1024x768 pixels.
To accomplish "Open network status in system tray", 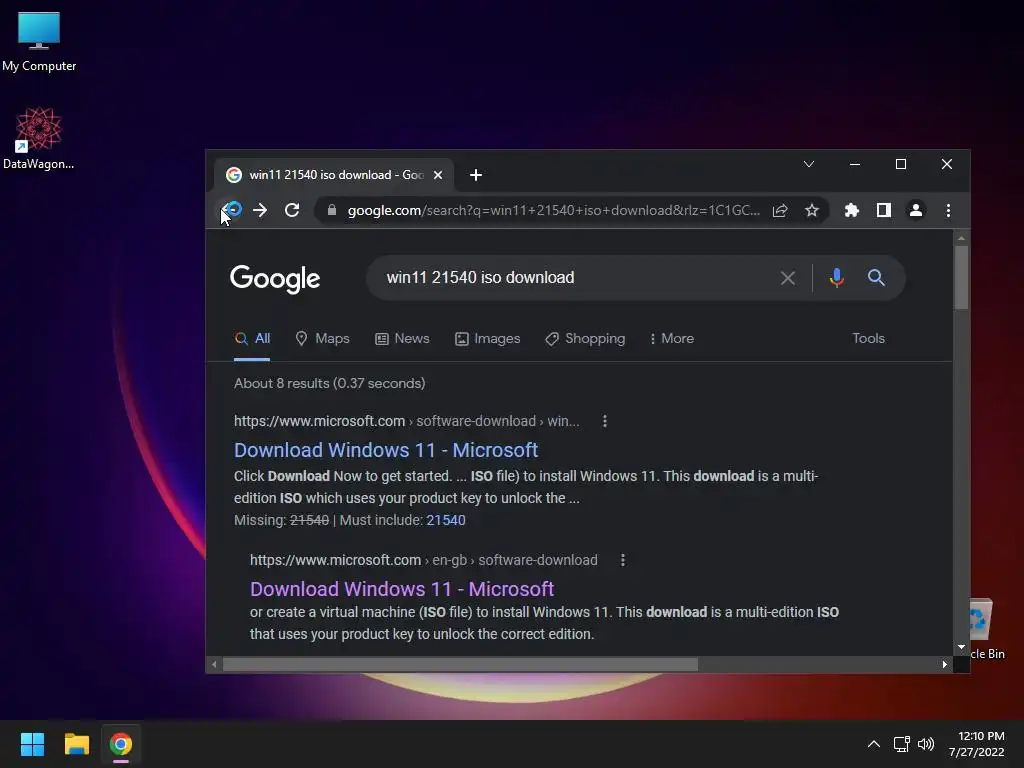I will point(902,744).
